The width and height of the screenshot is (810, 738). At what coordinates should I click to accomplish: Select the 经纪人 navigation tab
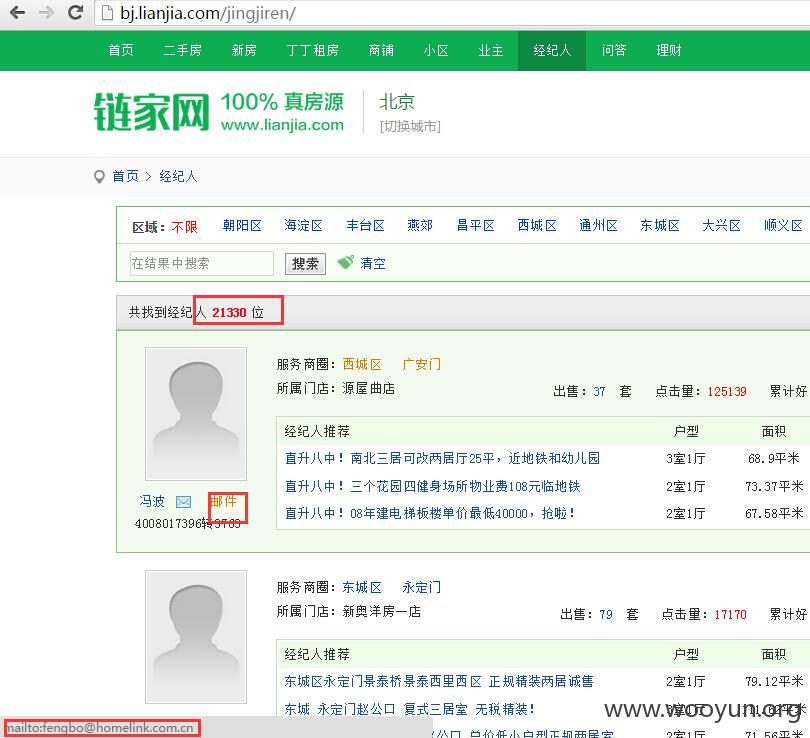pos(552,50)
